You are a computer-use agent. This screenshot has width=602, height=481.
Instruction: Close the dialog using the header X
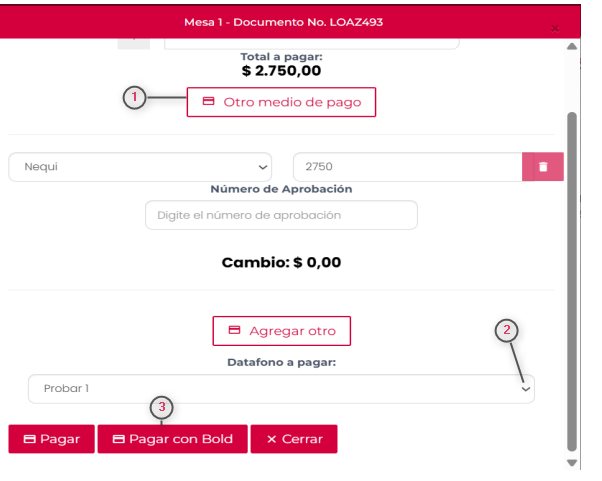[556, 29]
